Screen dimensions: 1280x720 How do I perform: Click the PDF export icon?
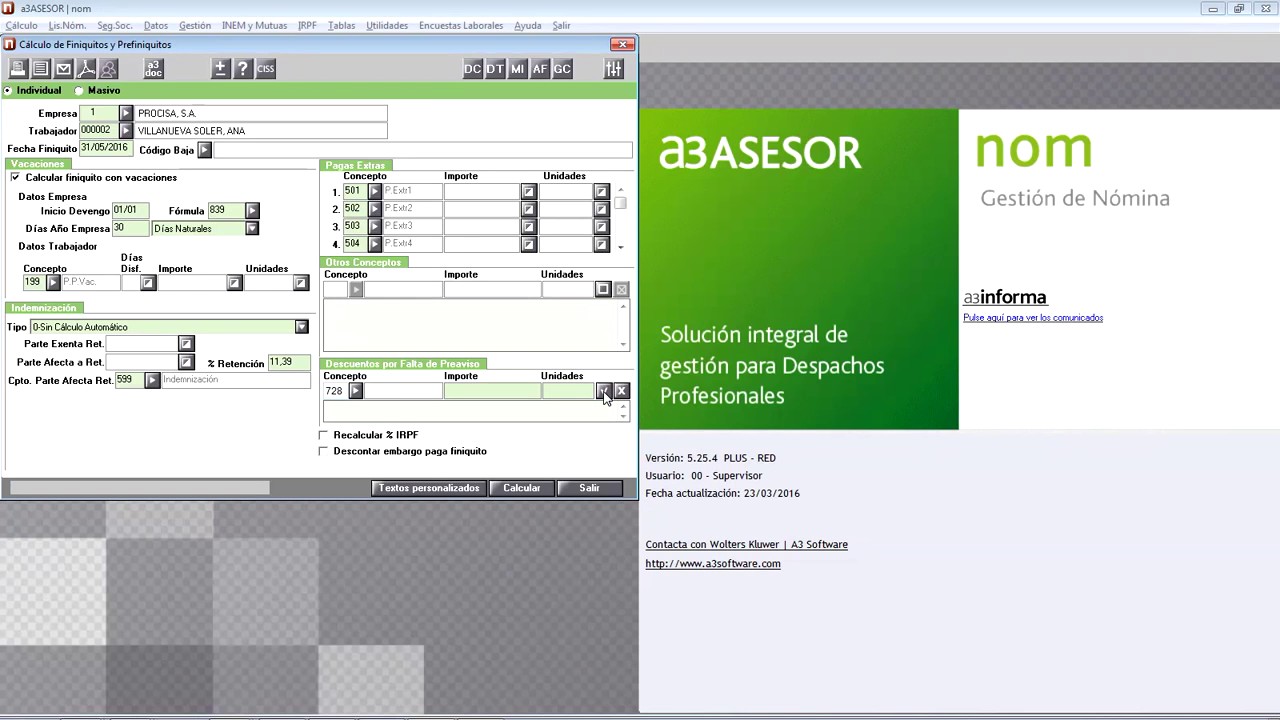pos(86,69)
